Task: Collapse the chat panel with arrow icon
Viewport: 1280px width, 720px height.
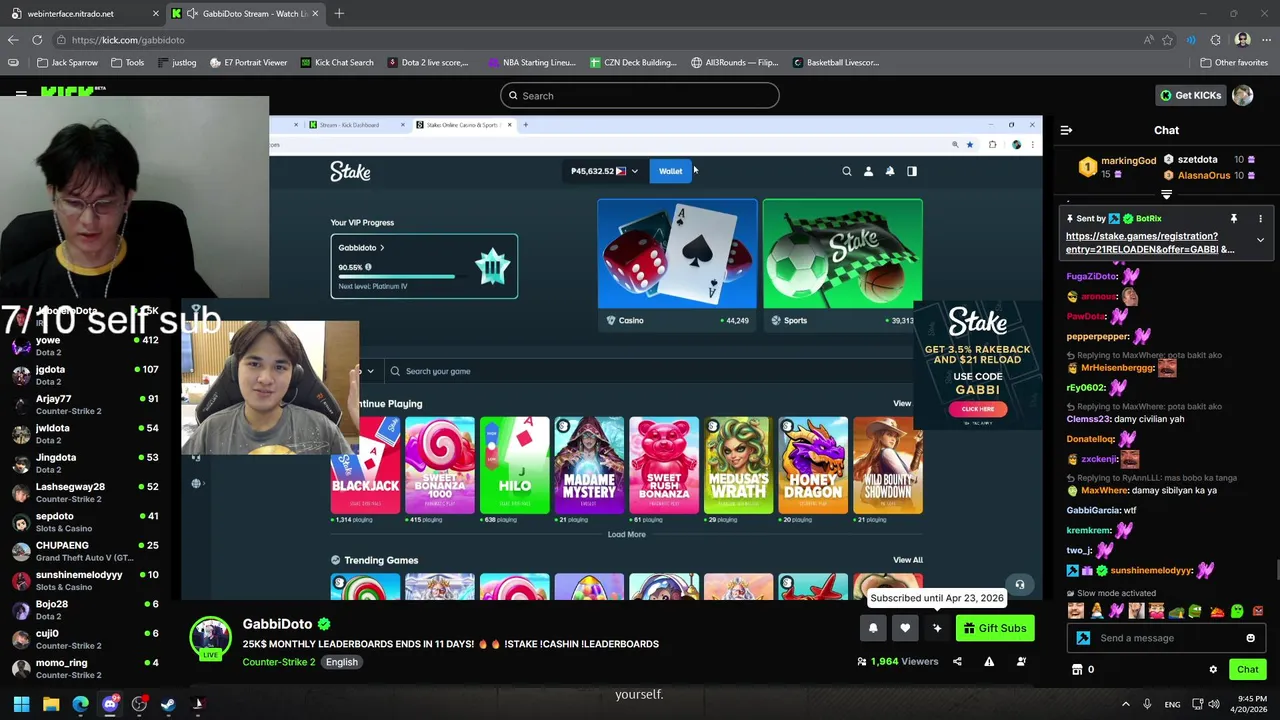Action: pyautogui.click(x=1066, y=130)
